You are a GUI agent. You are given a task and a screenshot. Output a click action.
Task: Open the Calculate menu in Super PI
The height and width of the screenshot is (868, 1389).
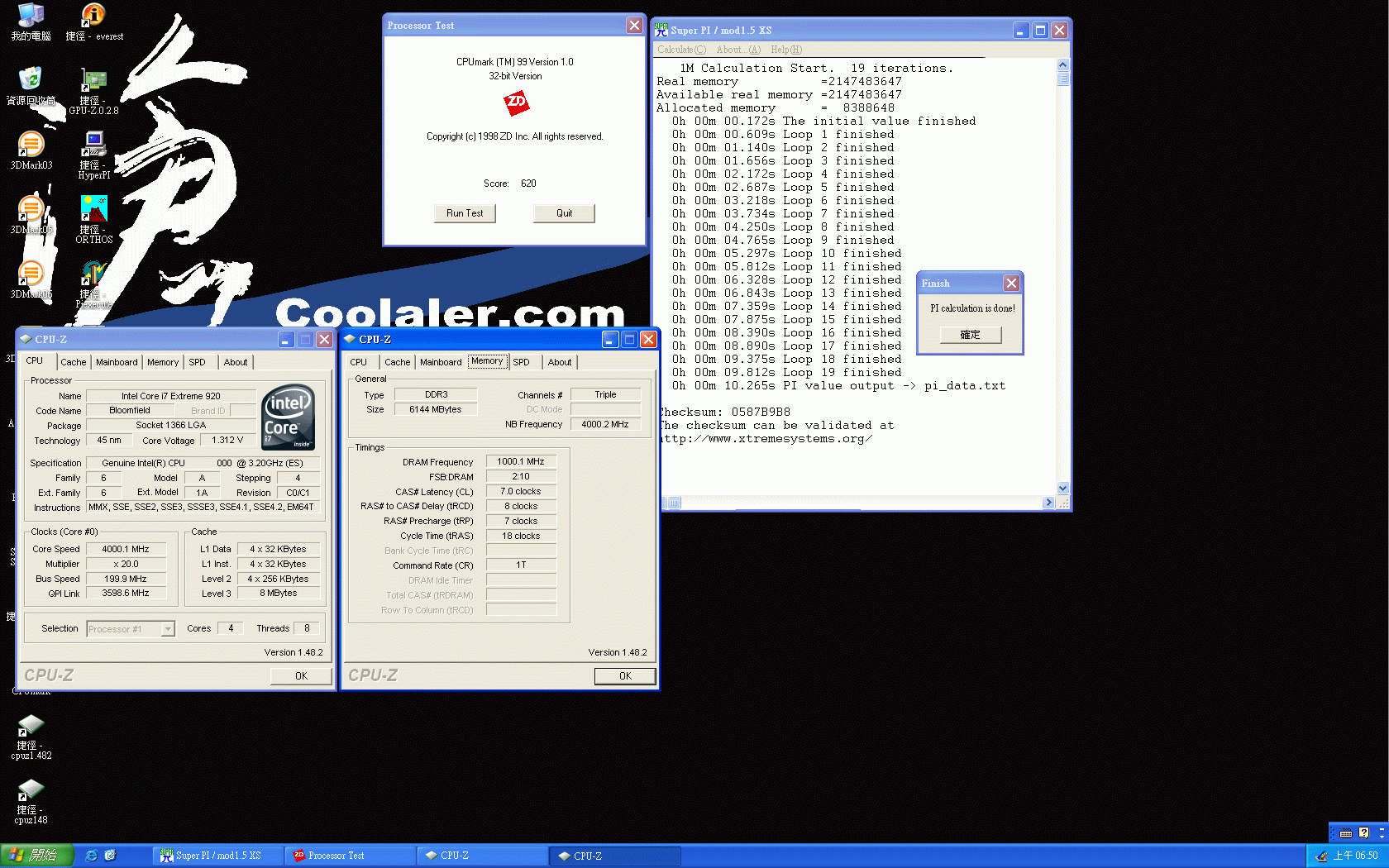point(682,50)
